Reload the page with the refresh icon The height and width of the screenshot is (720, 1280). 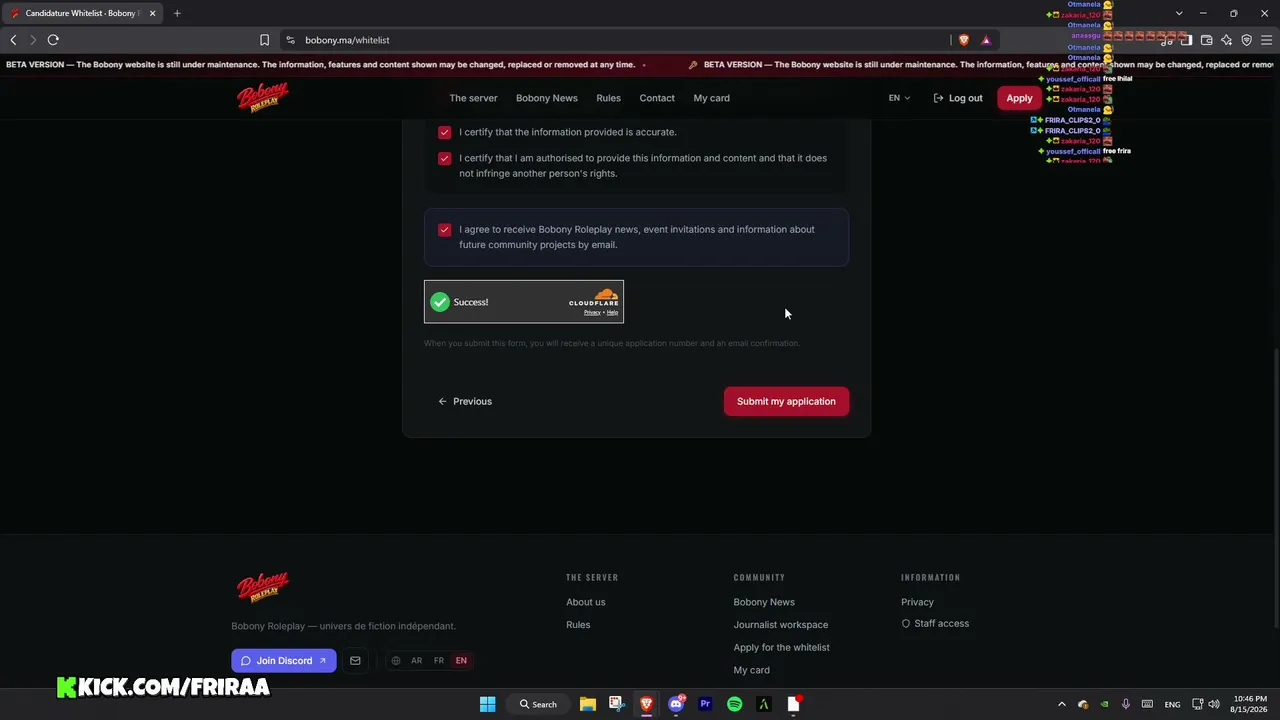(53, 40)
